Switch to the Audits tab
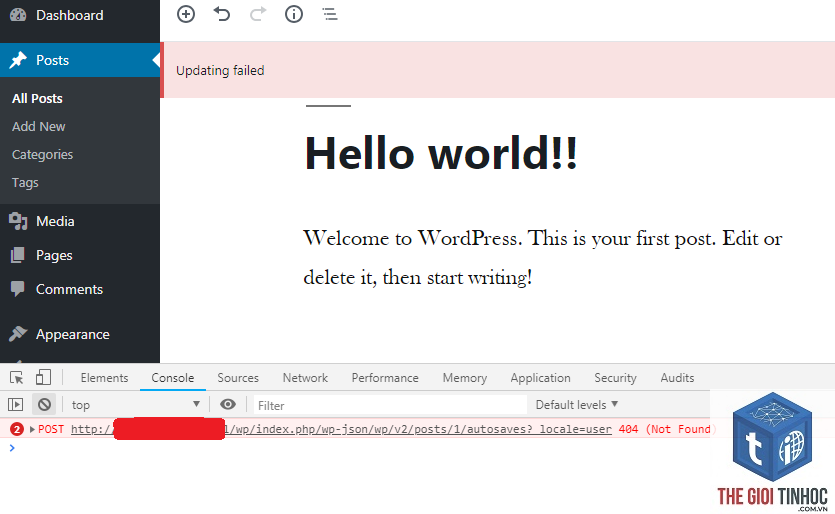The image size is (835, 514). (677, 378)
